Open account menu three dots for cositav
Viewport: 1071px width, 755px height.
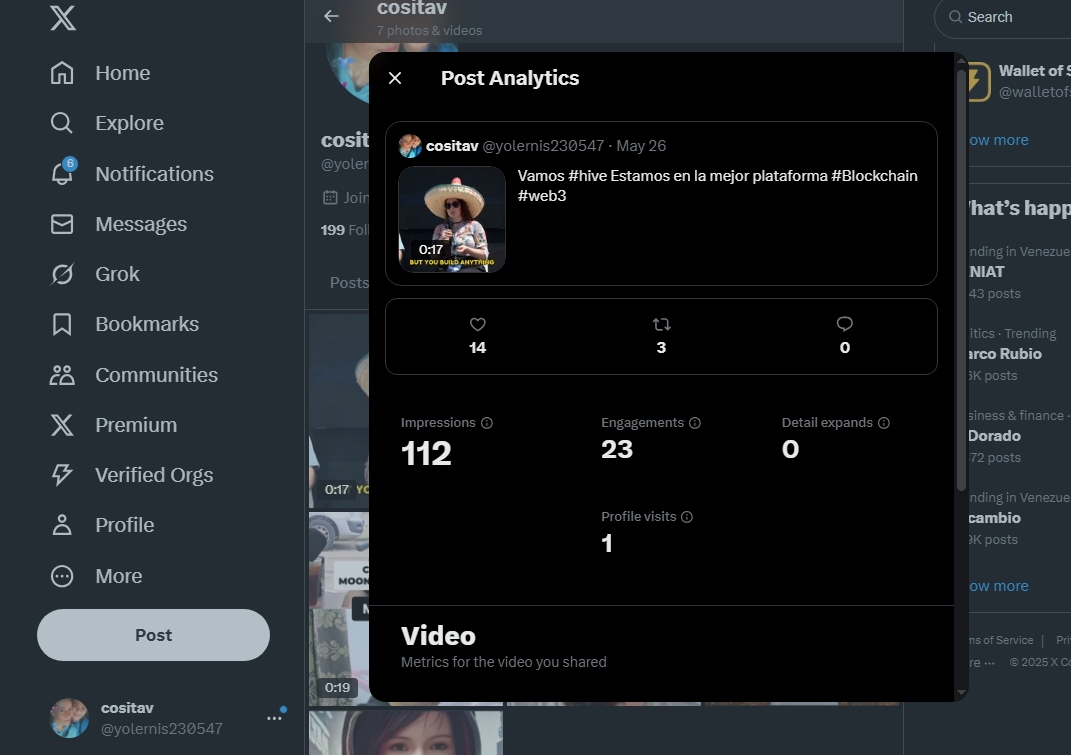pos(275,718)
